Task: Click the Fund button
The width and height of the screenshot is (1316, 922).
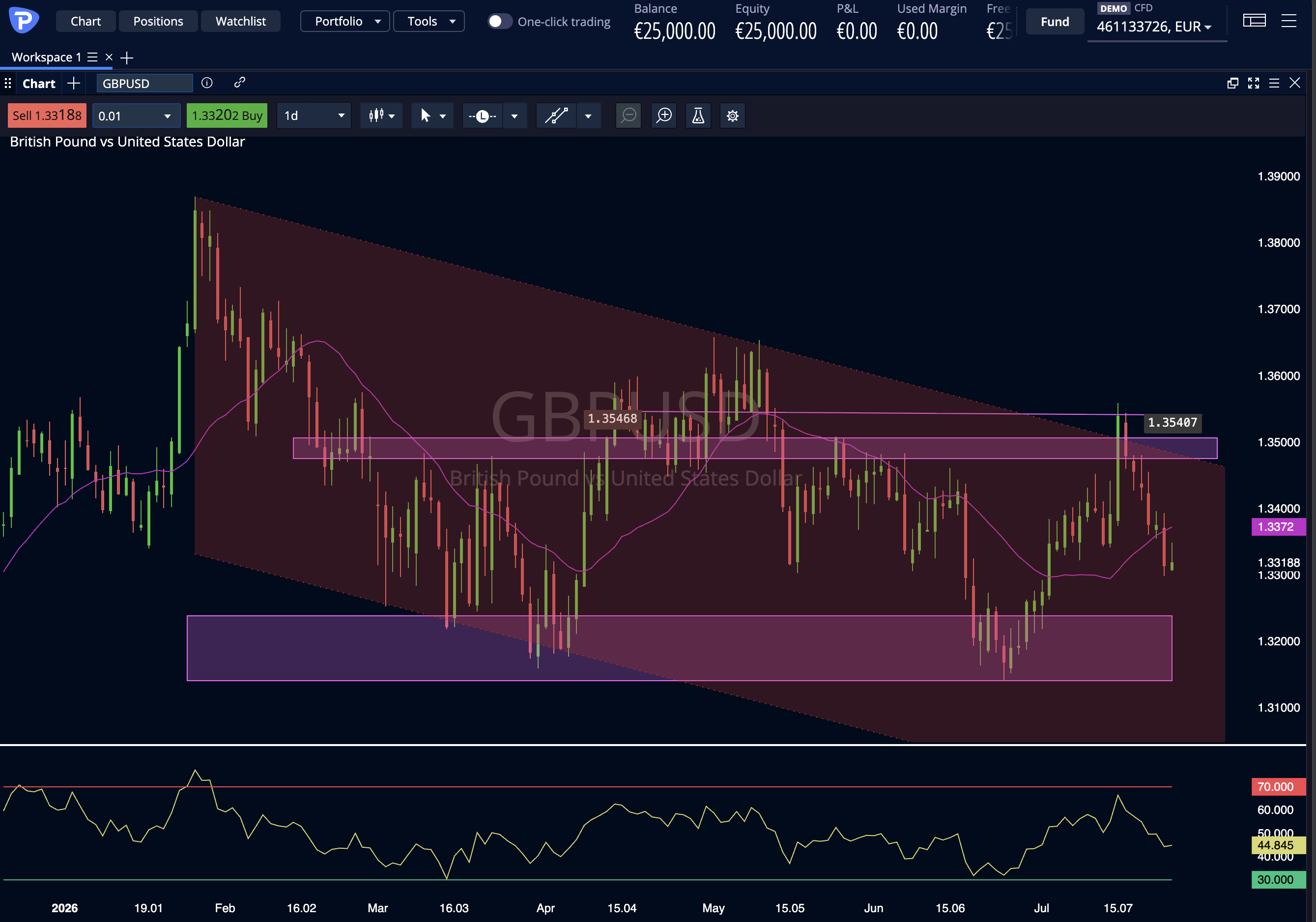Action: click(1055, 22)
